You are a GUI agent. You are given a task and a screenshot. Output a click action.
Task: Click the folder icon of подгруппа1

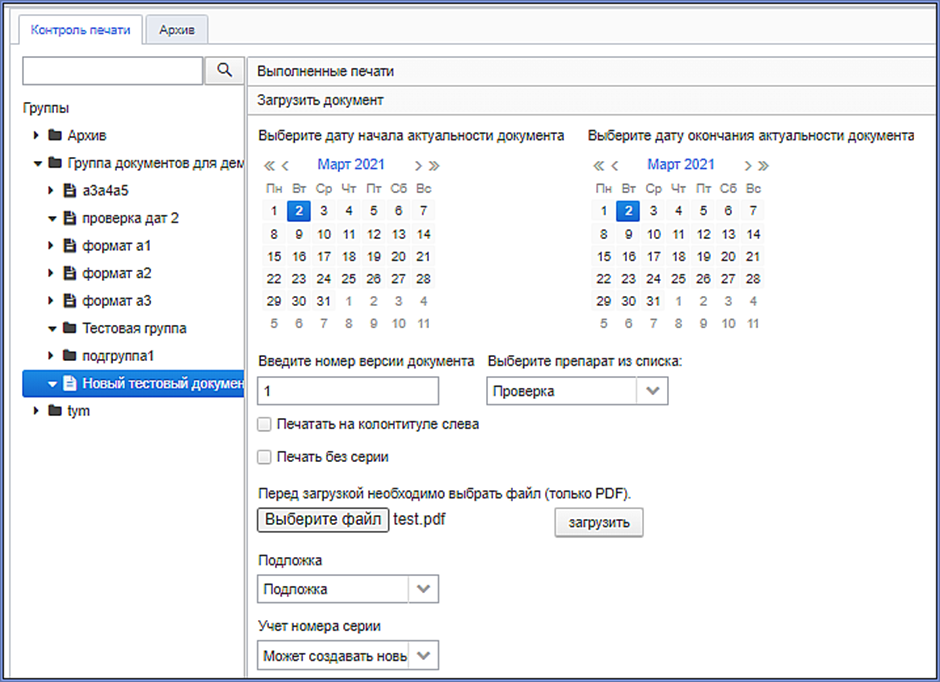click(70, 355)
